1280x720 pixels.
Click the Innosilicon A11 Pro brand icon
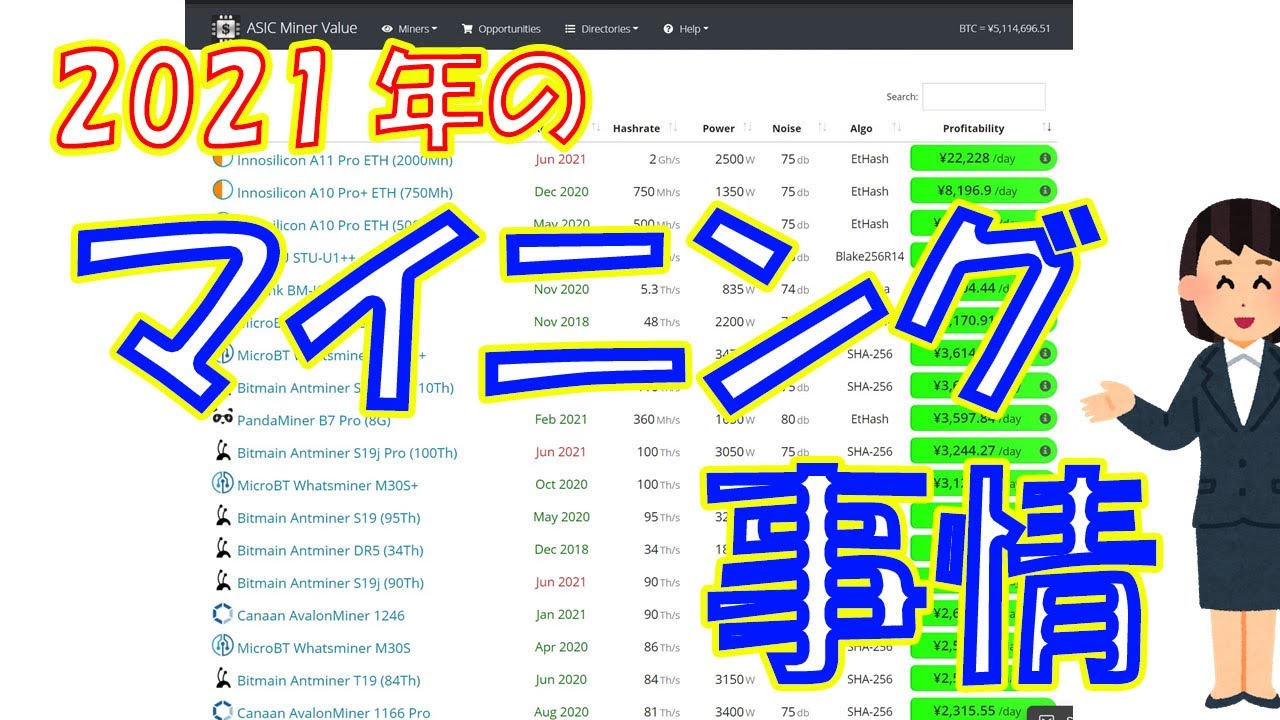coord(222,159)
